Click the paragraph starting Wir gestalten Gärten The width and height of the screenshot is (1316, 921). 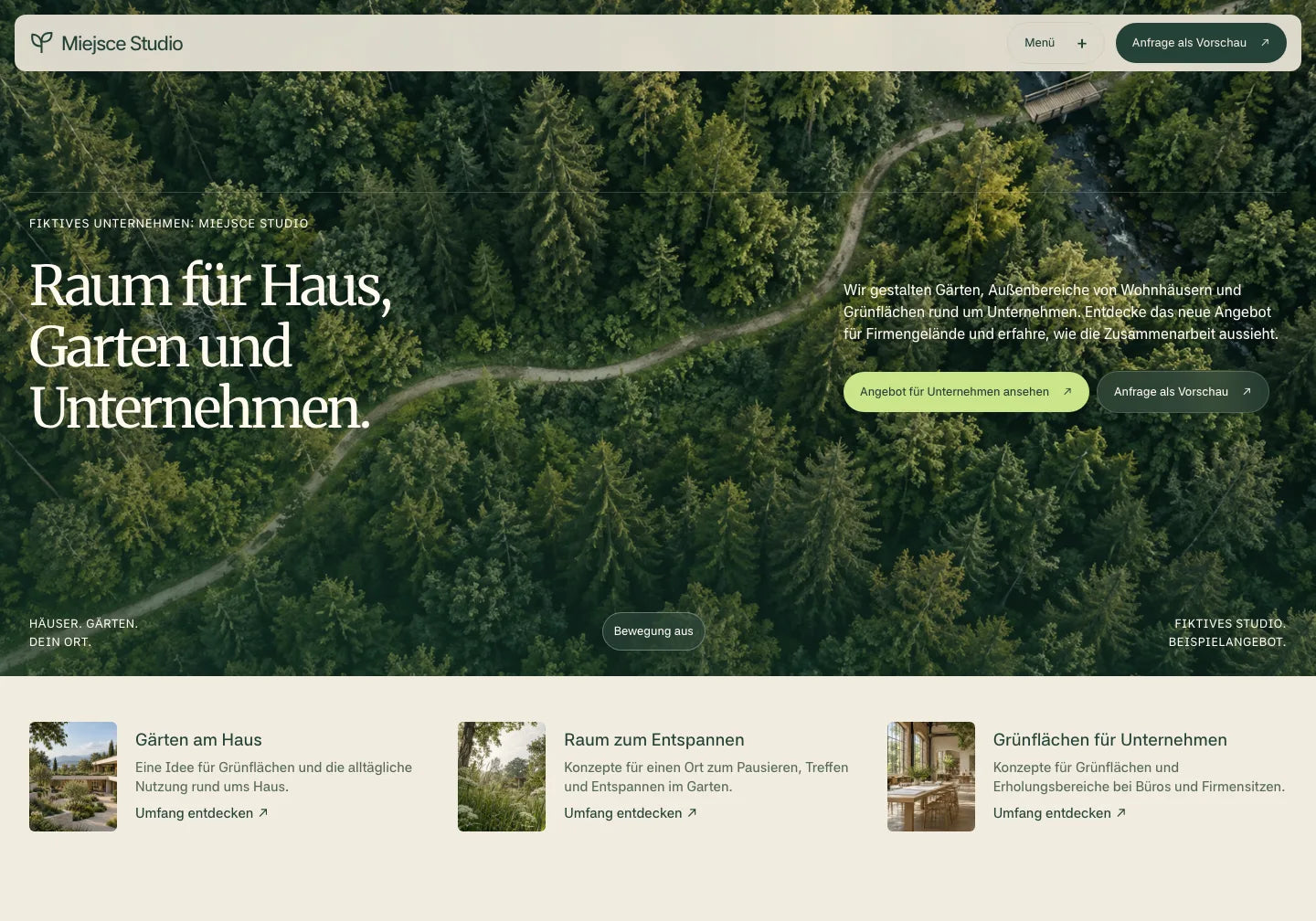click(1061, 312)
